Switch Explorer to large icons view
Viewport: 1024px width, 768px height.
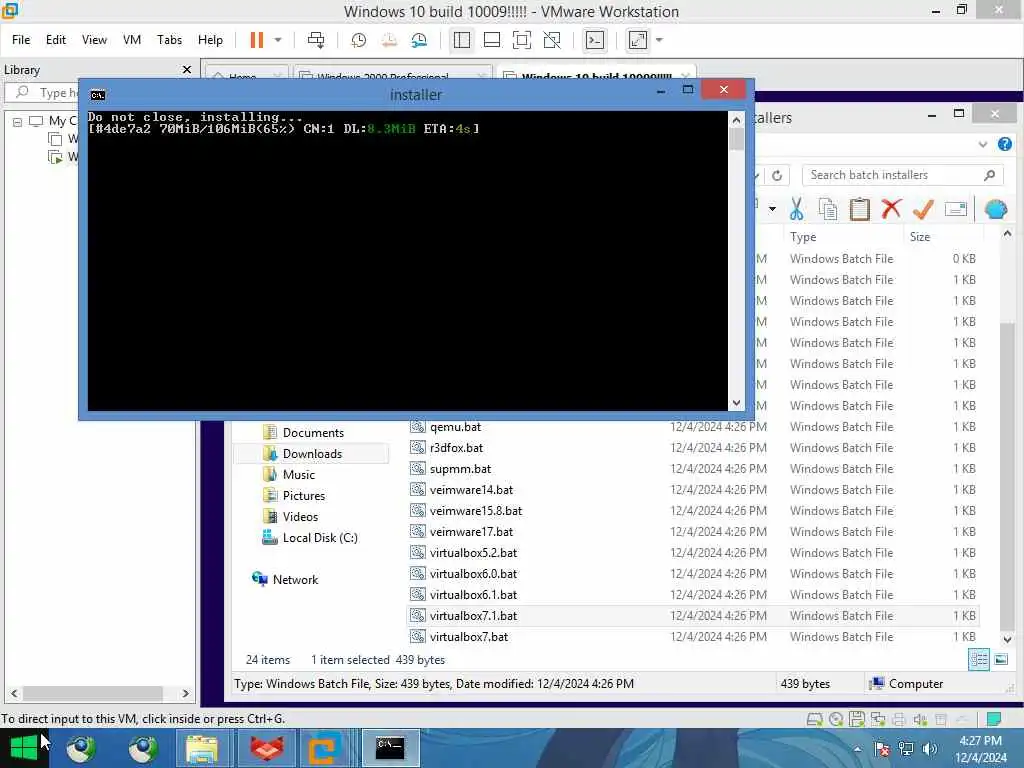click(x=1000, y=660)
